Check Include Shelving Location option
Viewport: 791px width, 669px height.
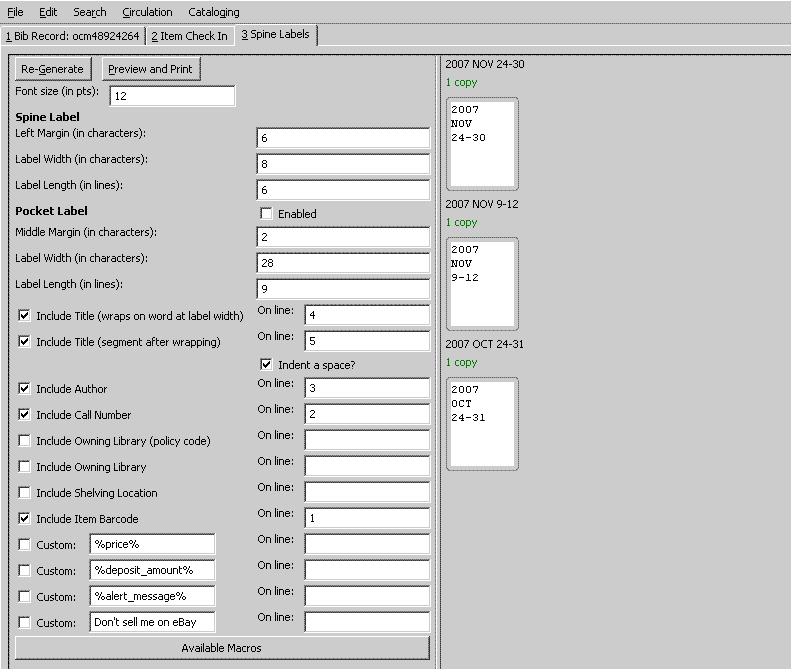point(25,493)
